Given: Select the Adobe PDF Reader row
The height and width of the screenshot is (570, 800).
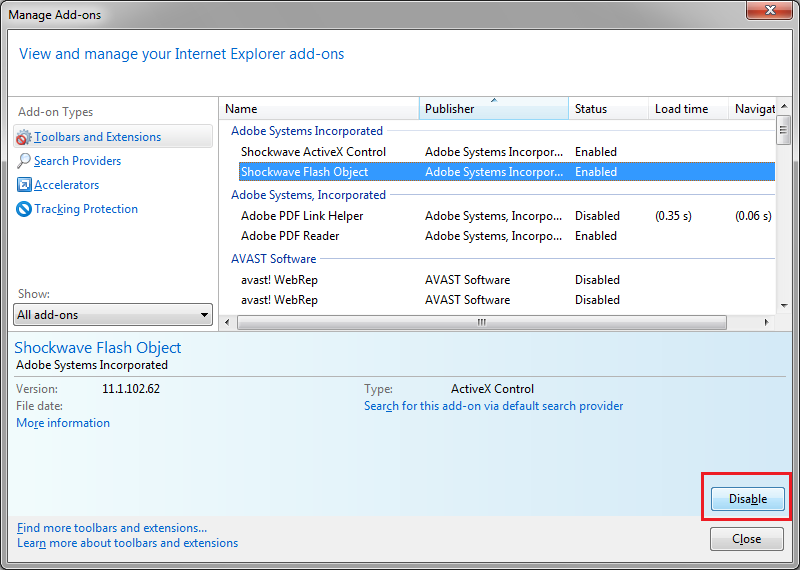Looking at the screenshot, I should point(507,236).
